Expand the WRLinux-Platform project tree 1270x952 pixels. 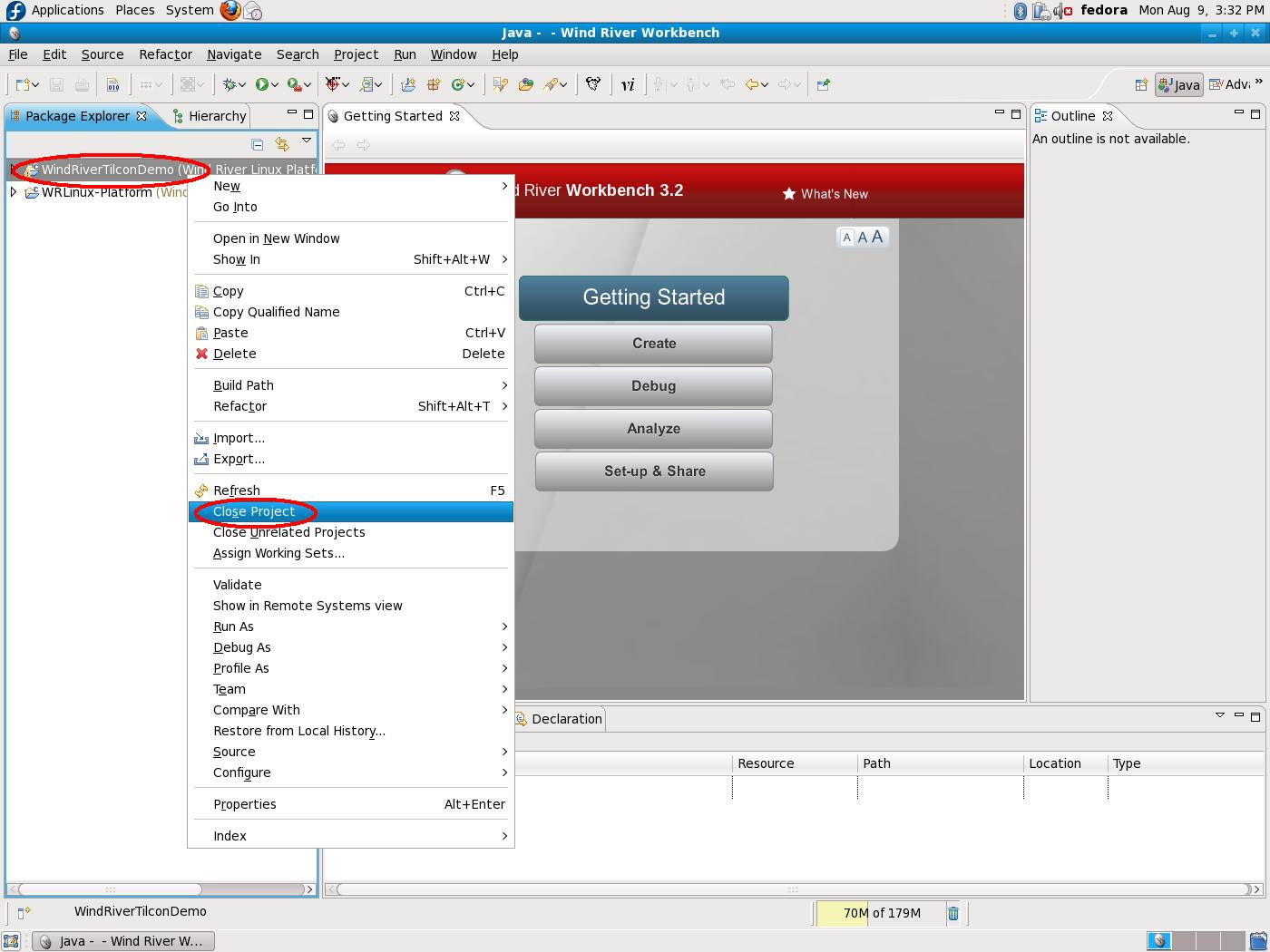13,192
